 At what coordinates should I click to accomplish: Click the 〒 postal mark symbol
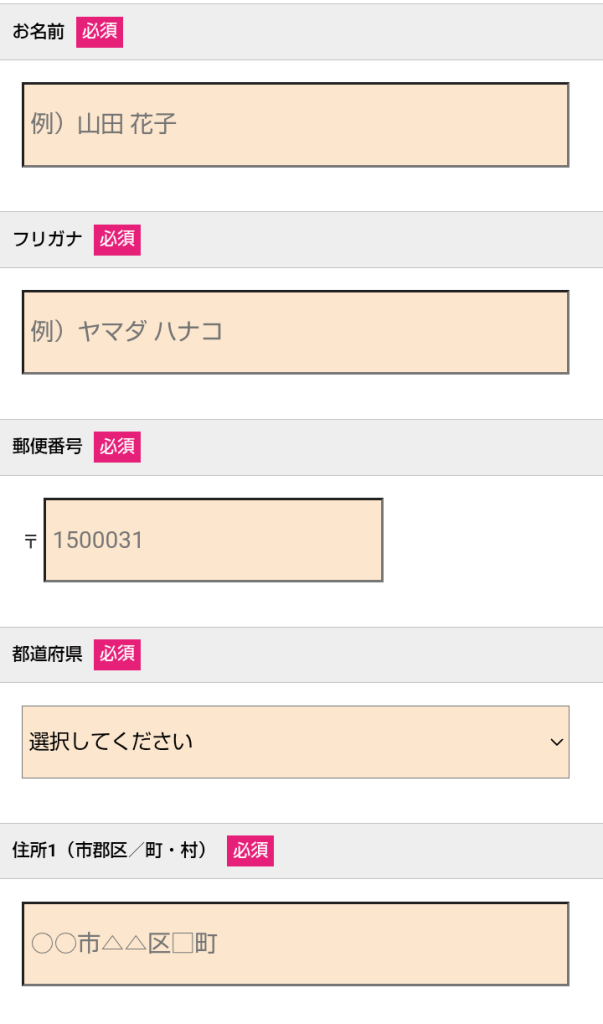[x=31, y=541]
